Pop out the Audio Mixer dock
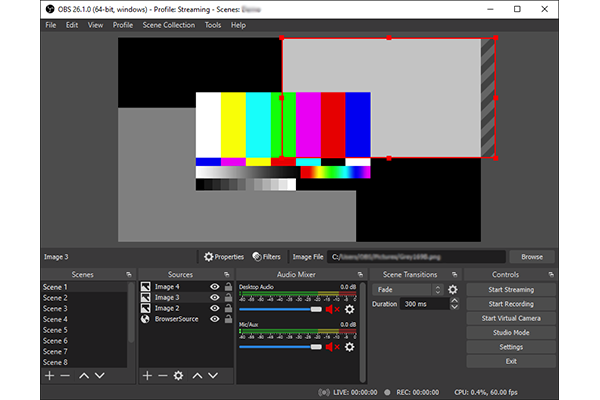The height and width of the screenshot is (400, 600). [358, 274]
